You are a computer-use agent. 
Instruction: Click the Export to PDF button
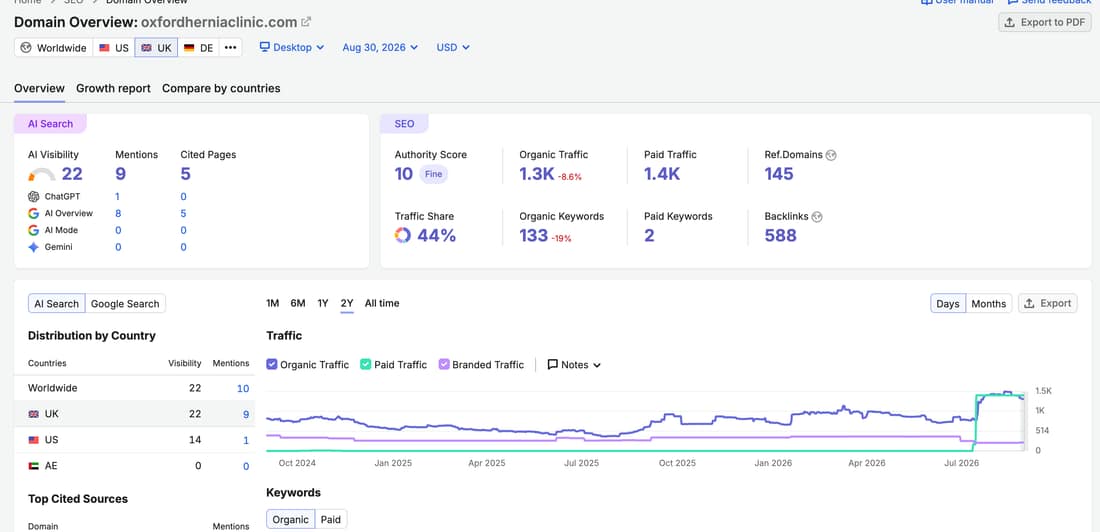point(1045,22)
